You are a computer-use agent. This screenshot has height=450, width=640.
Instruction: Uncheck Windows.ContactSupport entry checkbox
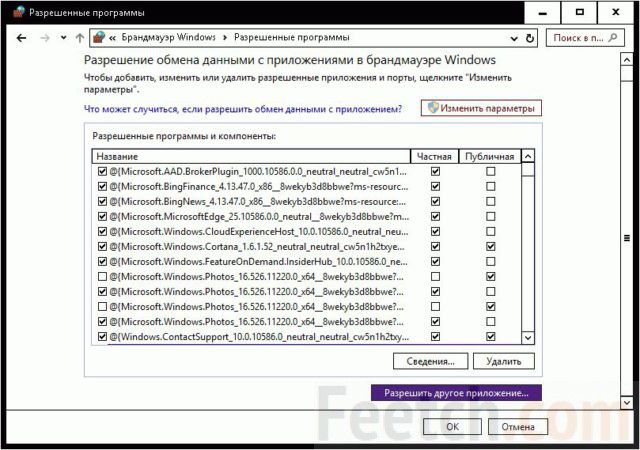tap(102, 337)
